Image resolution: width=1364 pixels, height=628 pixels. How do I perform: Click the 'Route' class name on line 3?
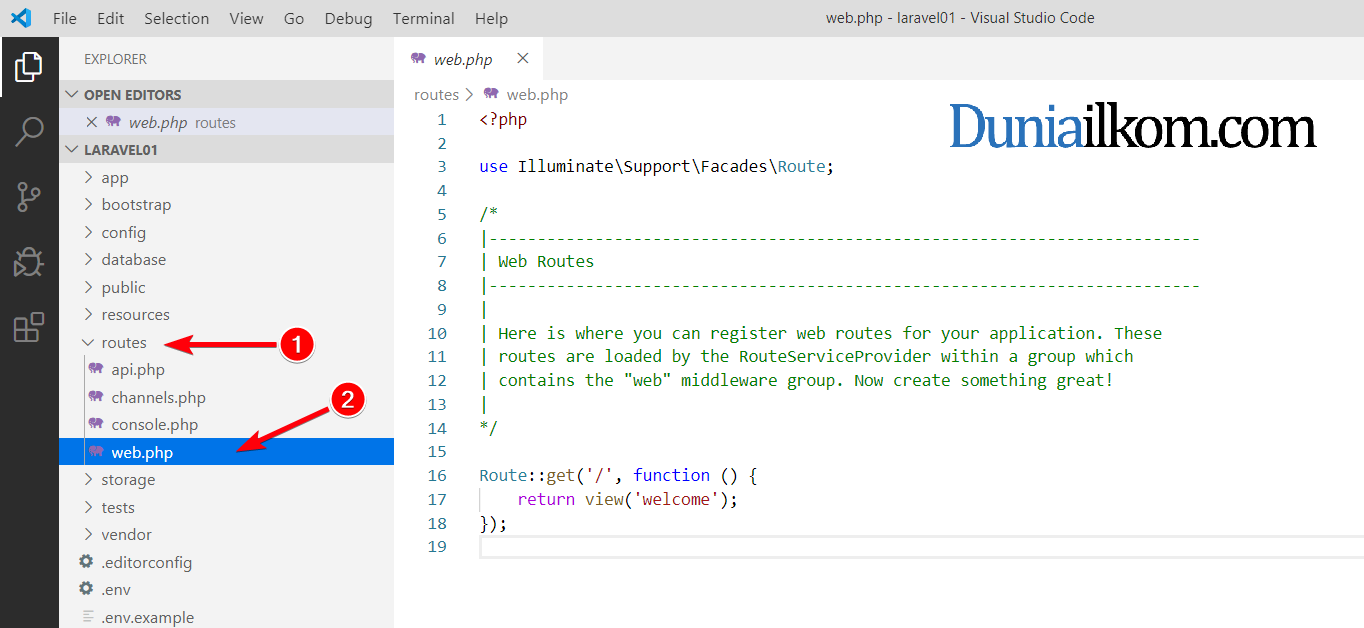click(x=801, y=166)
